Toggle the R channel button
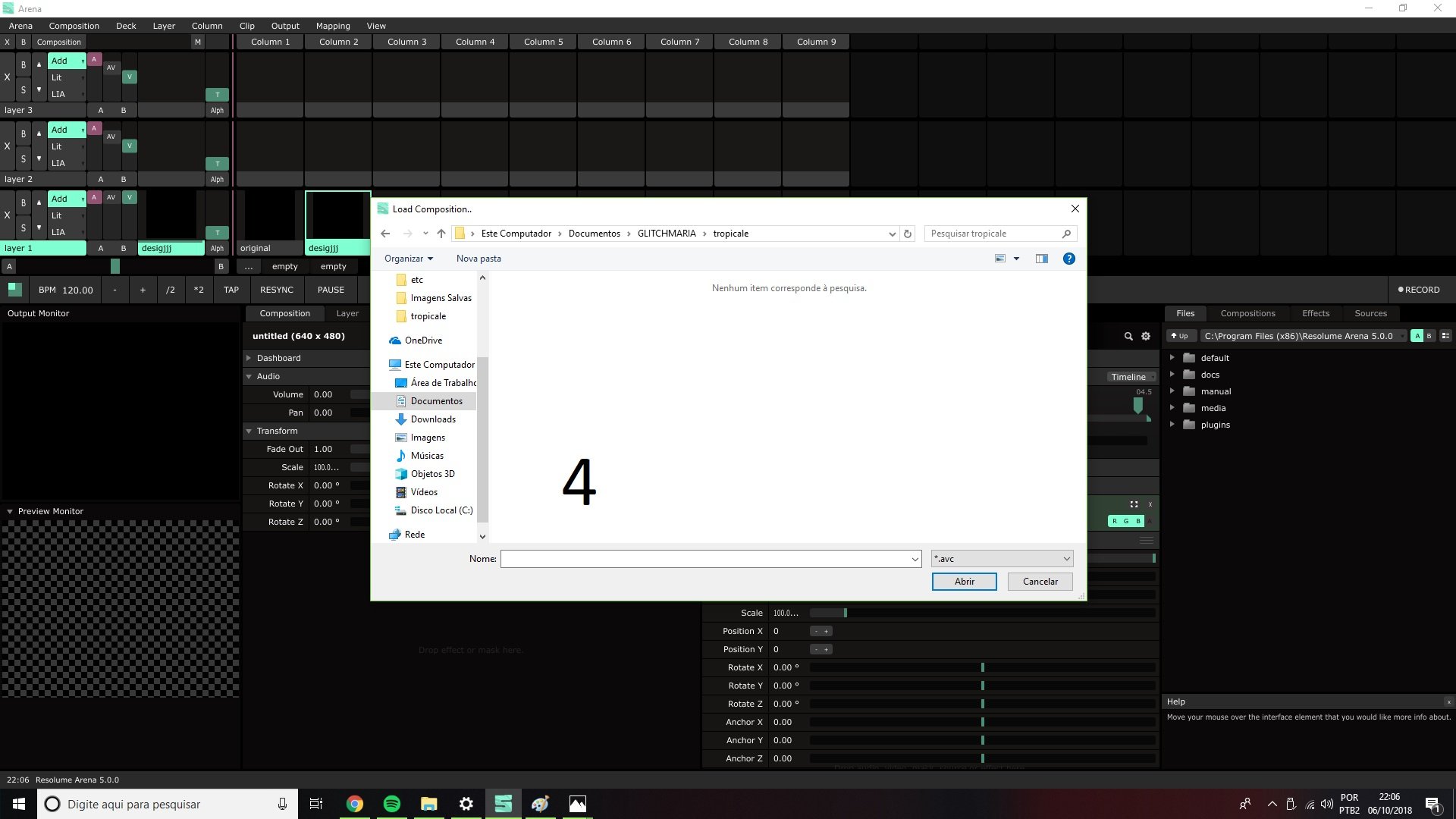Image resolution: width=1456 pixels, height=819 pixels. pos(1114,521)
